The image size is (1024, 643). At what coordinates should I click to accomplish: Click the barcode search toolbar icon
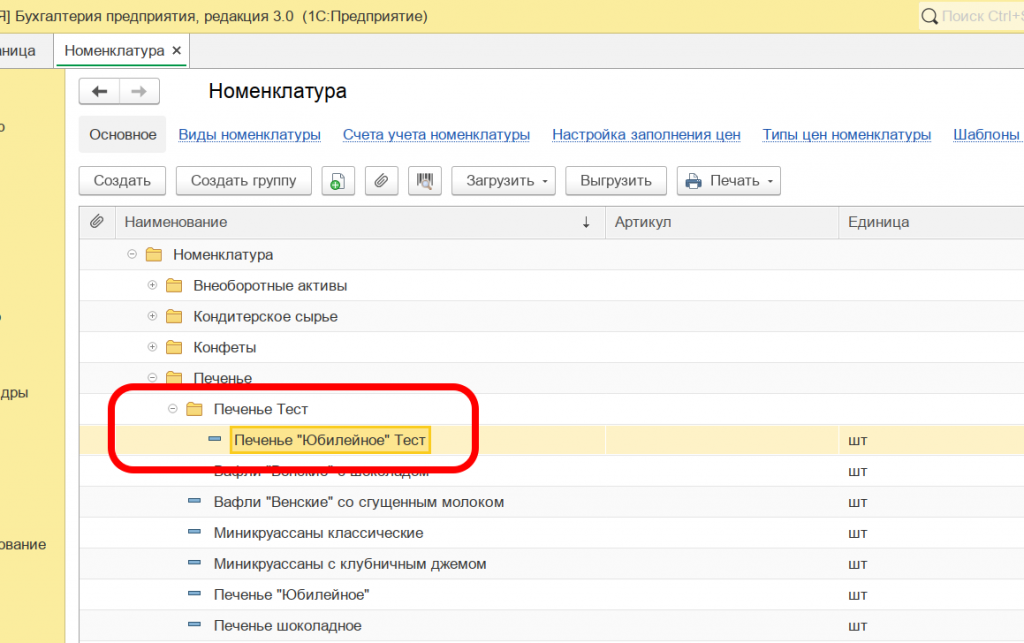pyautogui.click(x=425, y=181)
